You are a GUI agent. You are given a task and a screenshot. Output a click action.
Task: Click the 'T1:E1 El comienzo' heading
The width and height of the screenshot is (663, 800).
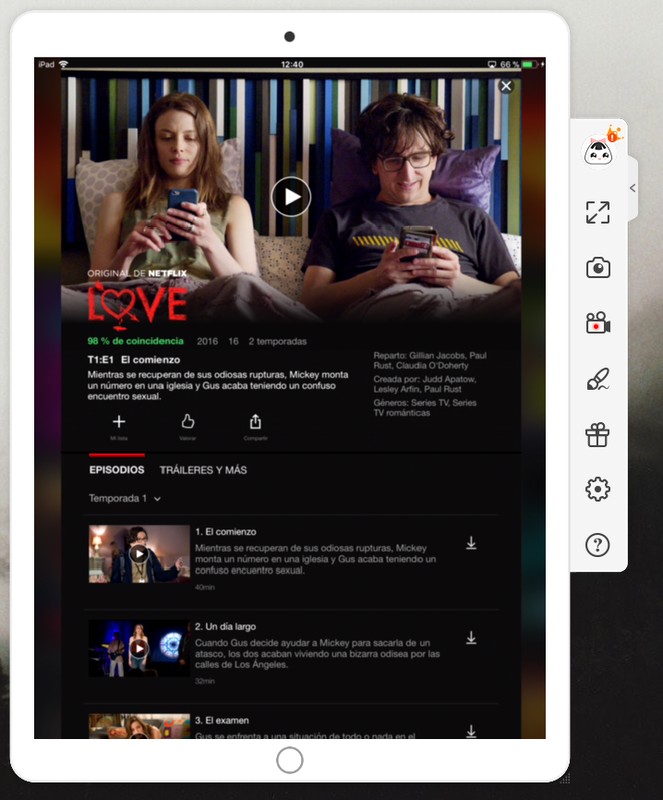(134, 360)
